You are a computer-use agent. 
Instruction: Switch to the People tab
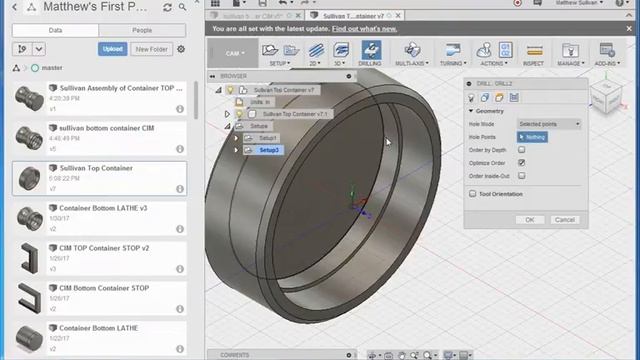coord(142,30)
